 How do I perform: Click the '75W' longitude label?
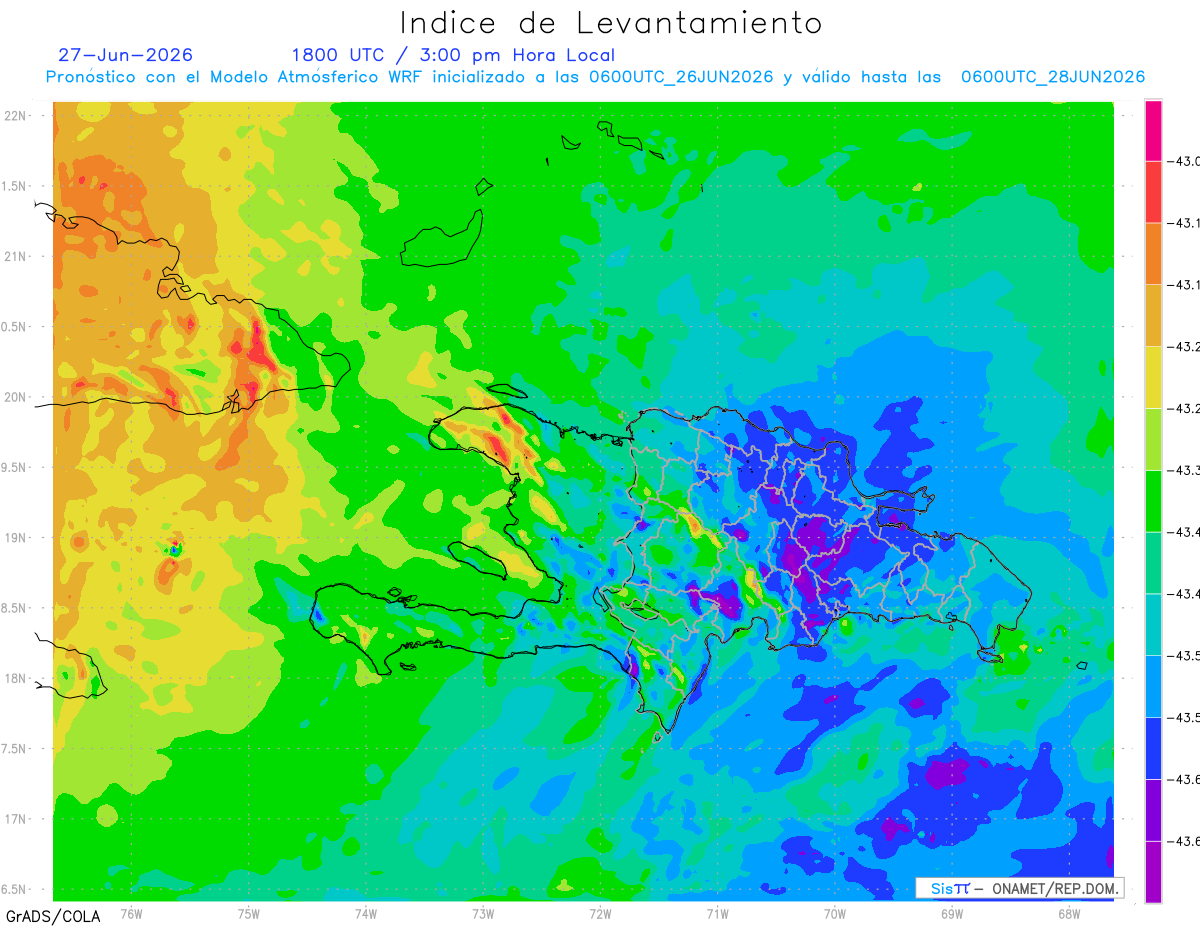pyautogui.click(x=249, y=912)
